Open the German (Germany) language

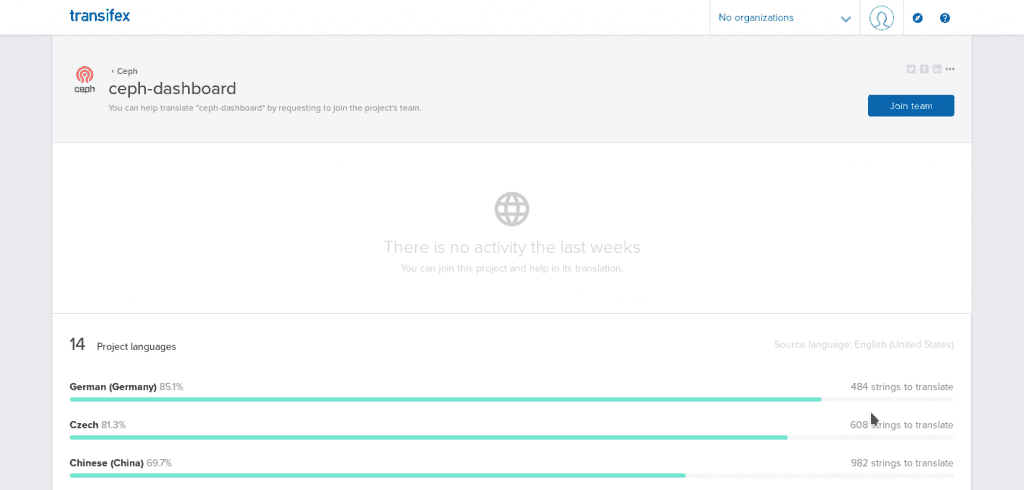point(113,386)
